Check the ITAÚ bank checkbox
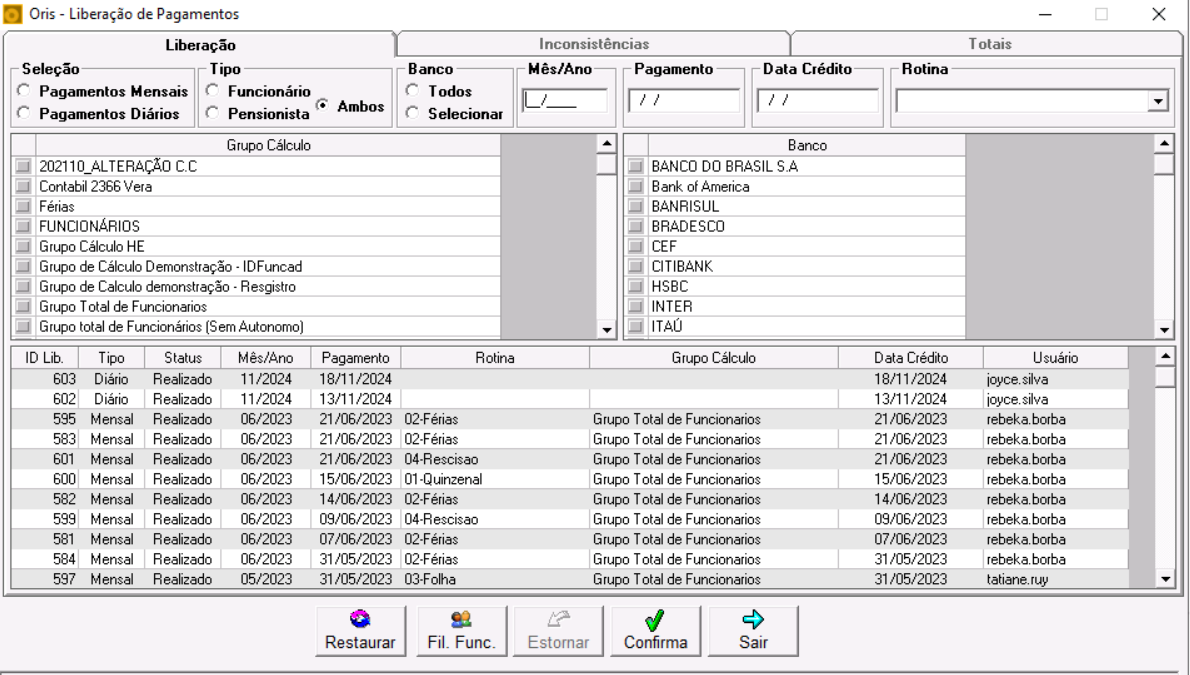The image size is (1190, 675). click(636, 326)
